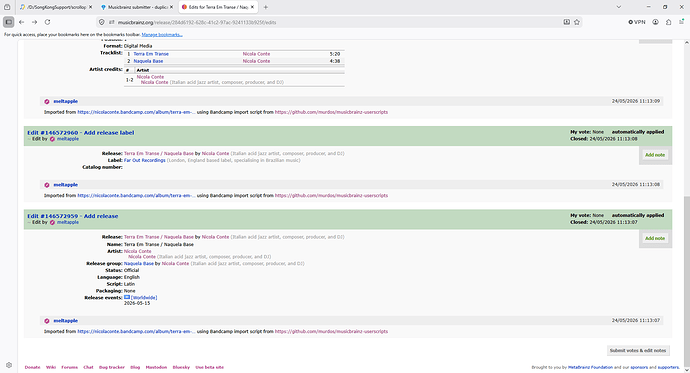Go back to previous page
This screenshot has width=690, height=373.
pyautogui.click(x=22, y=22)
